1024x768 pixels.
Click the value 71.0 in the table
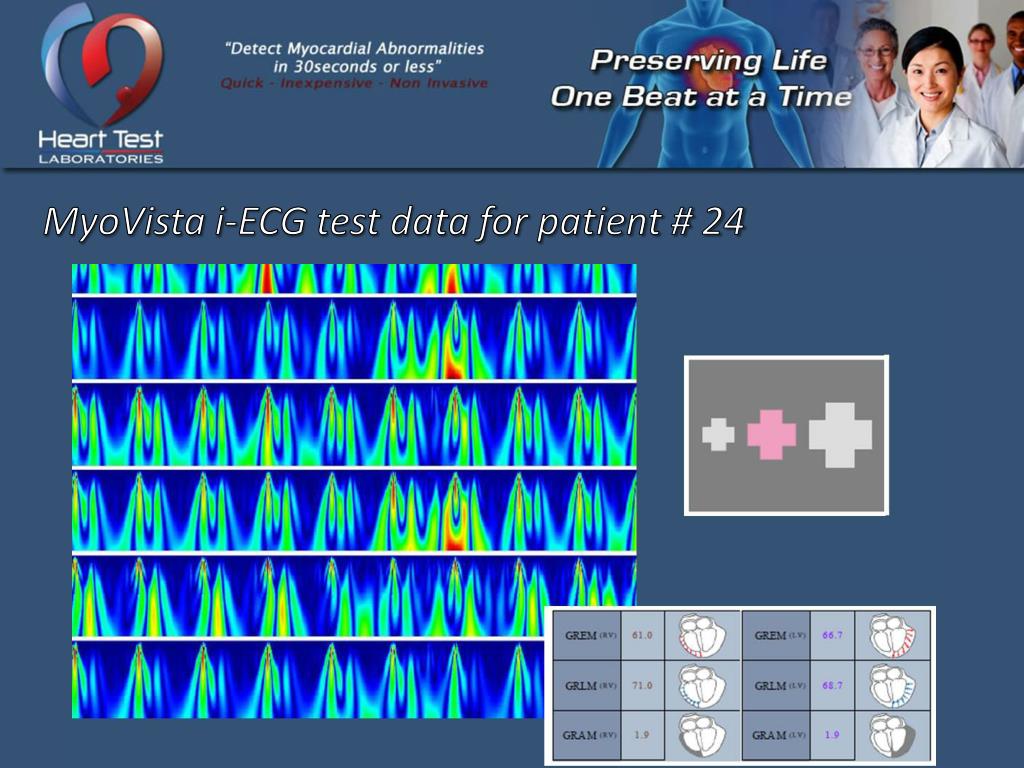[x=642, y=685]
